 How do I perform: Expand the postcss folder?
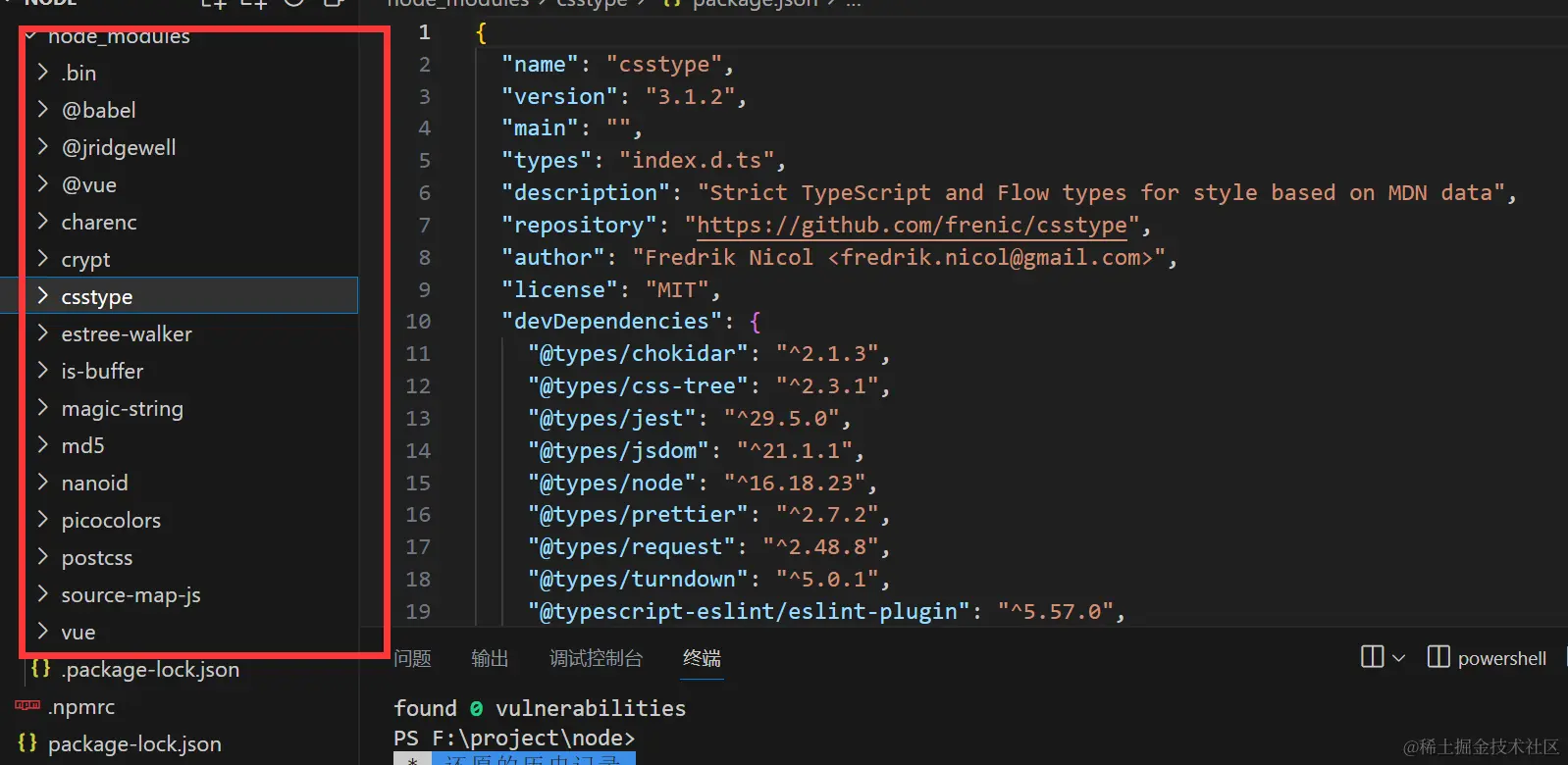coord(43,557)
